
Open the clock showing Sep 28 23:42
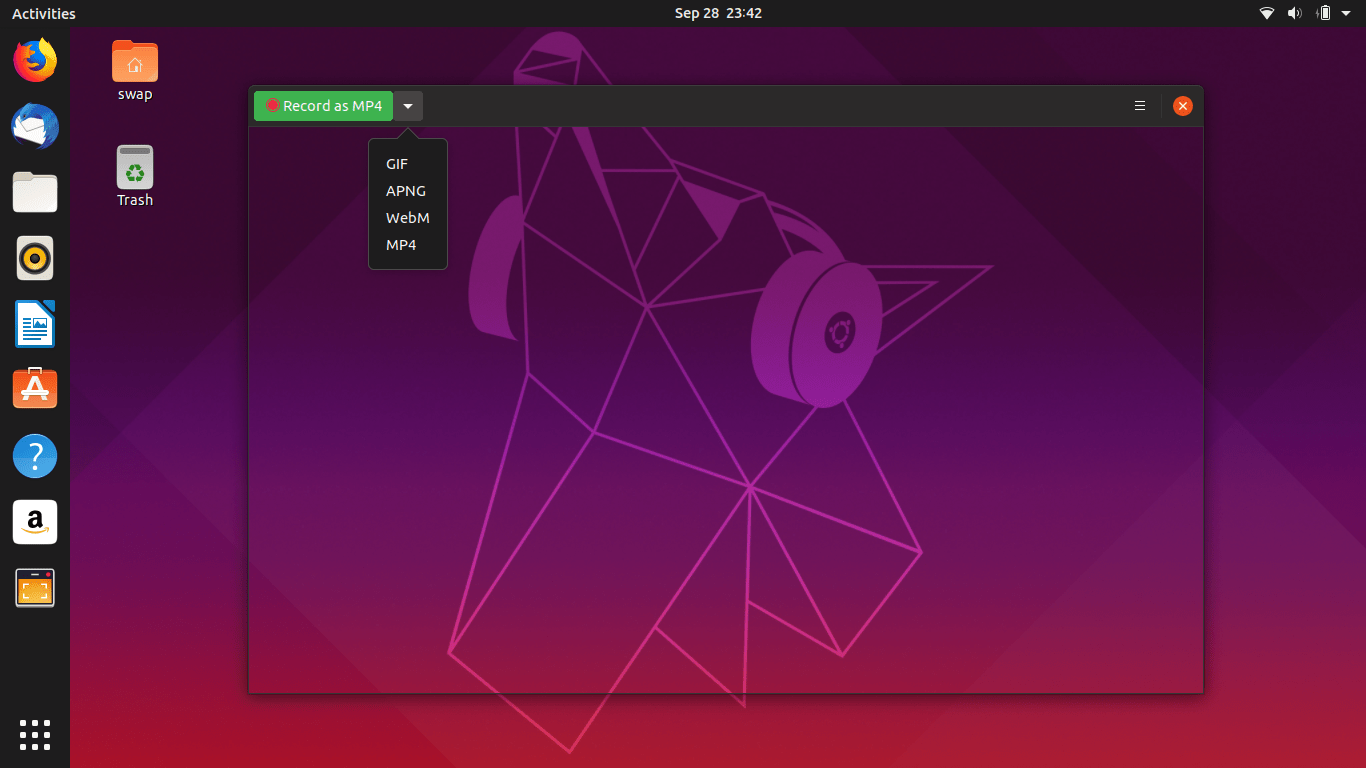(718, 13)
